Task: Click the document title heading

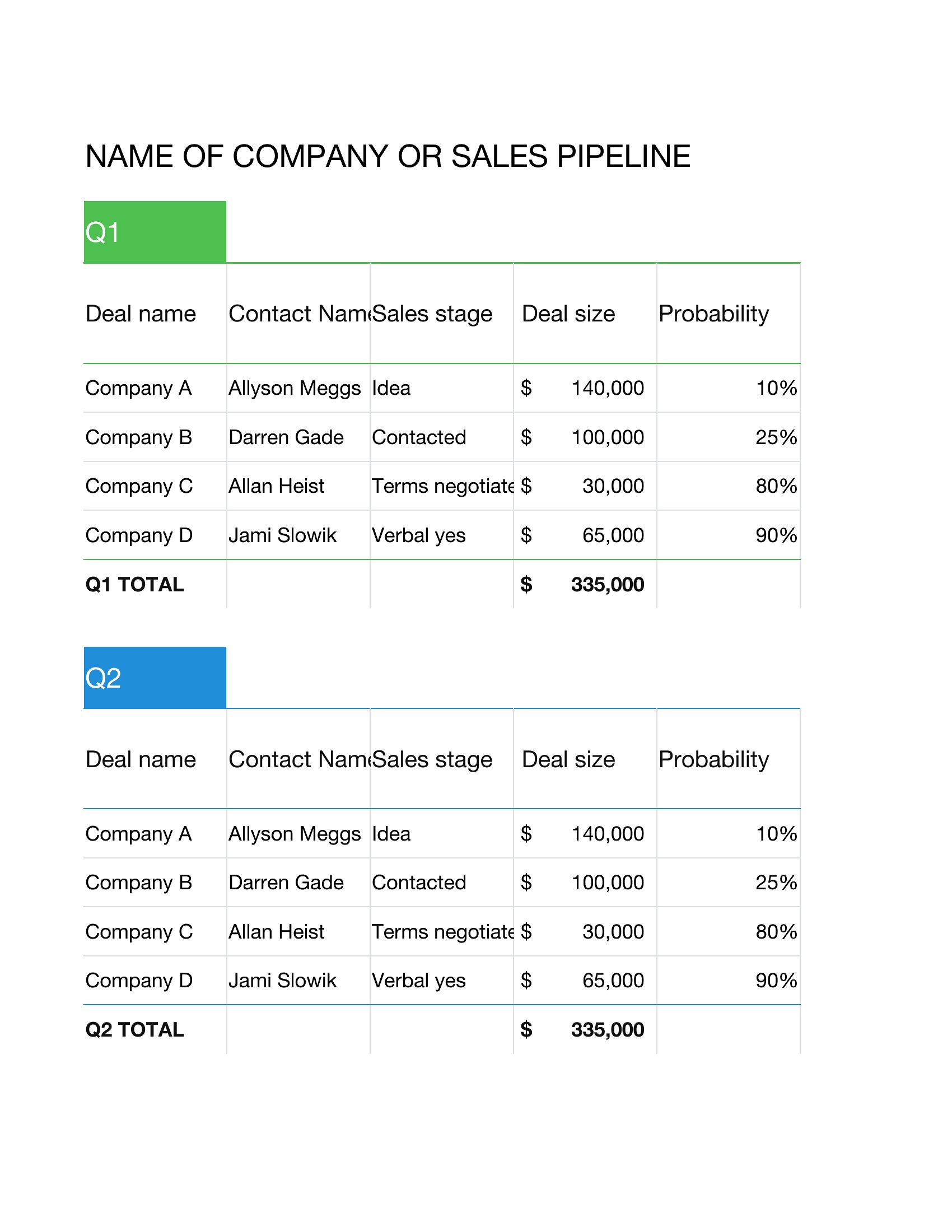Action: pos(388,156)
